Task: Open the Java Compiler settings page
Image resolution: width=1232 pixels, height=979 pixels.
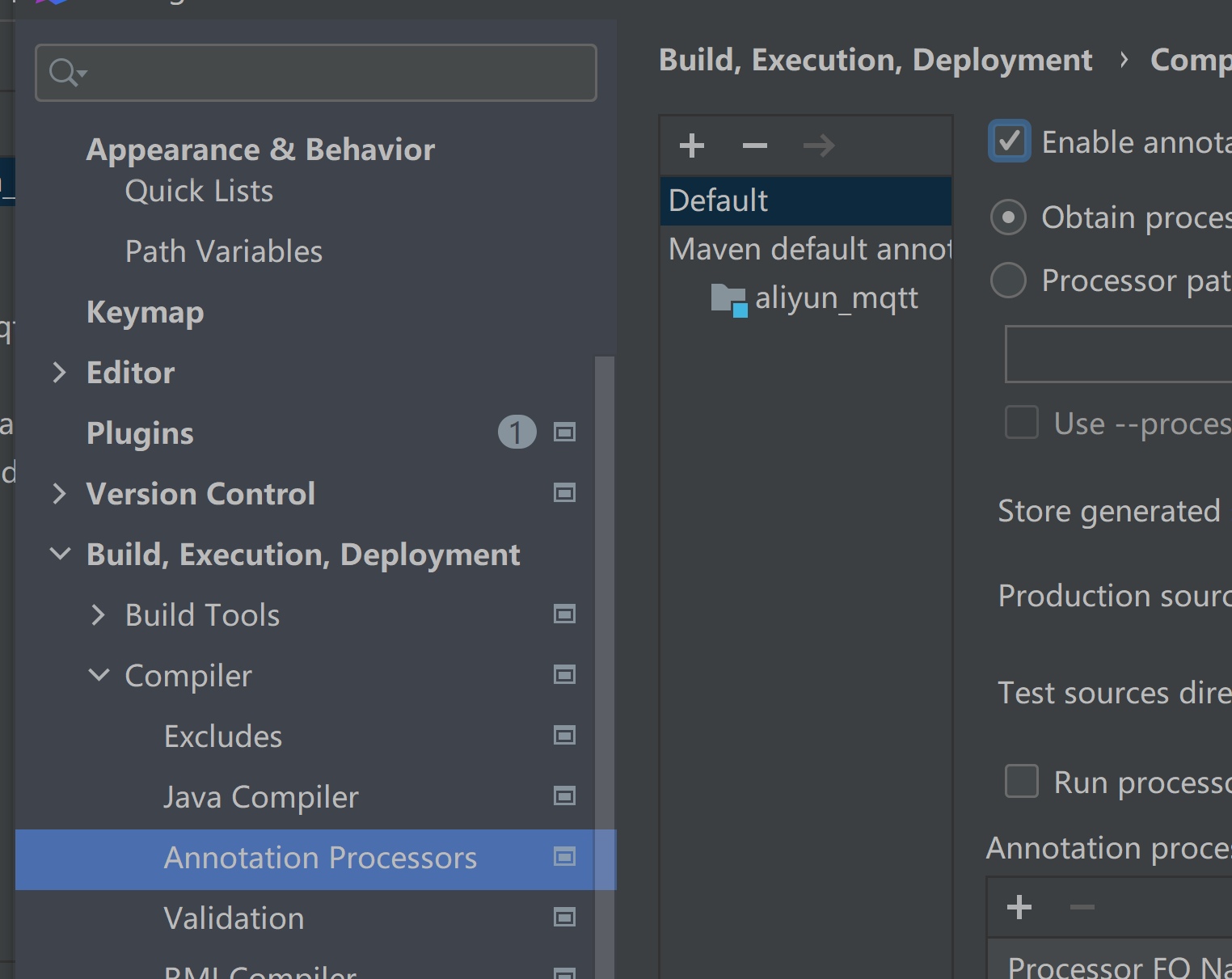Action: 261,797
